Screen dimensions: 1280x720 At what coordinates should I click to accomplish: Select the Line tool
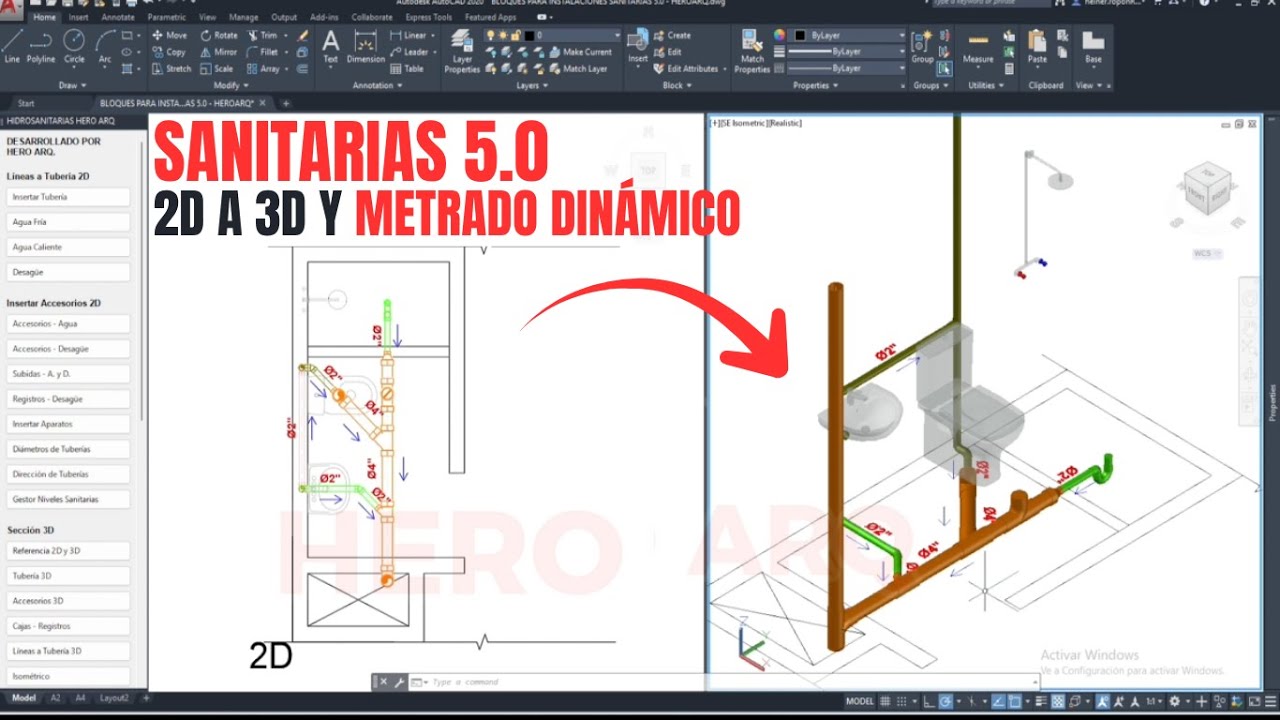(12, 46)
